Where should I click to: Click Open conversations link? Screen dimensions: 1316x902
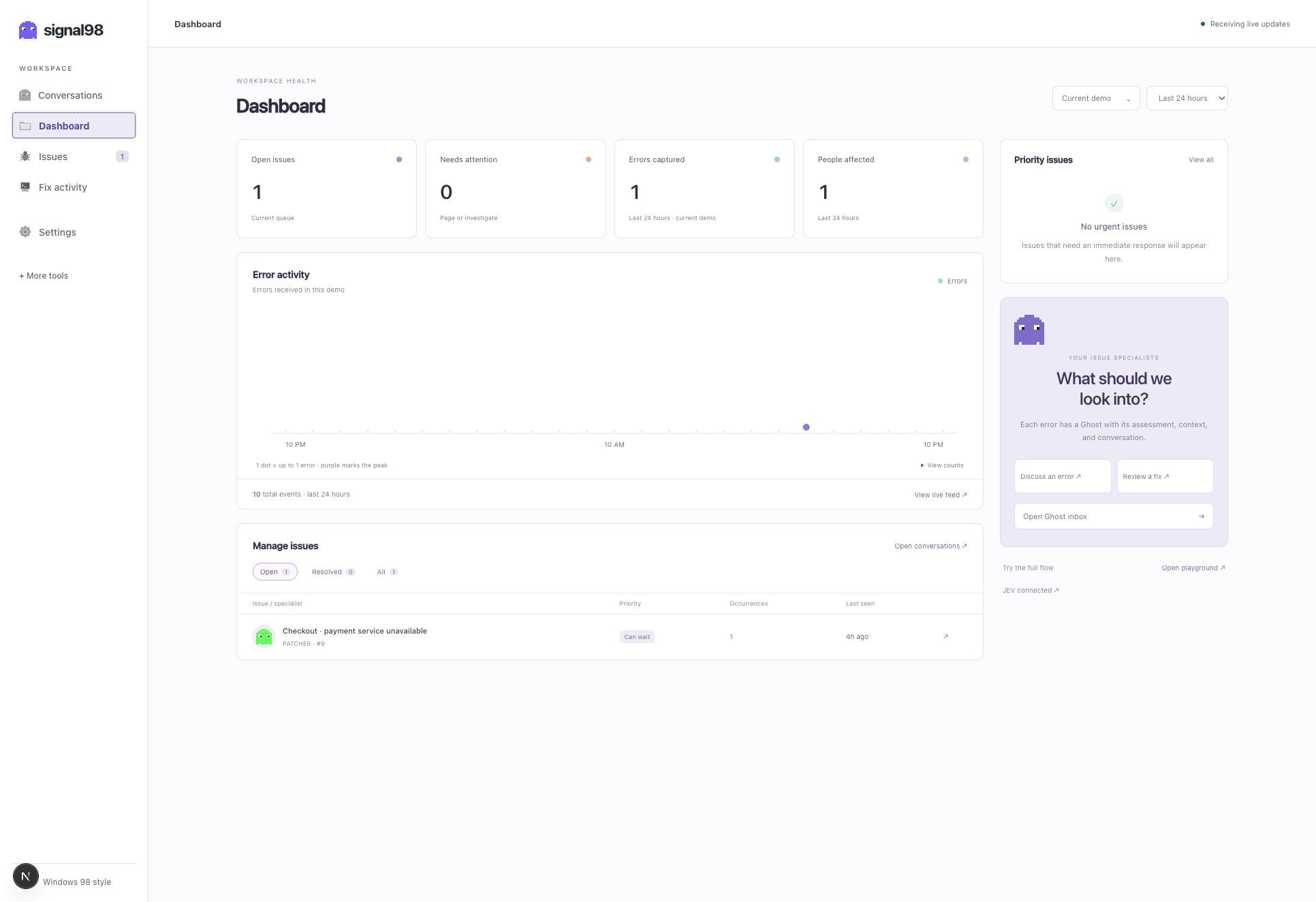(x=930, y=546)
